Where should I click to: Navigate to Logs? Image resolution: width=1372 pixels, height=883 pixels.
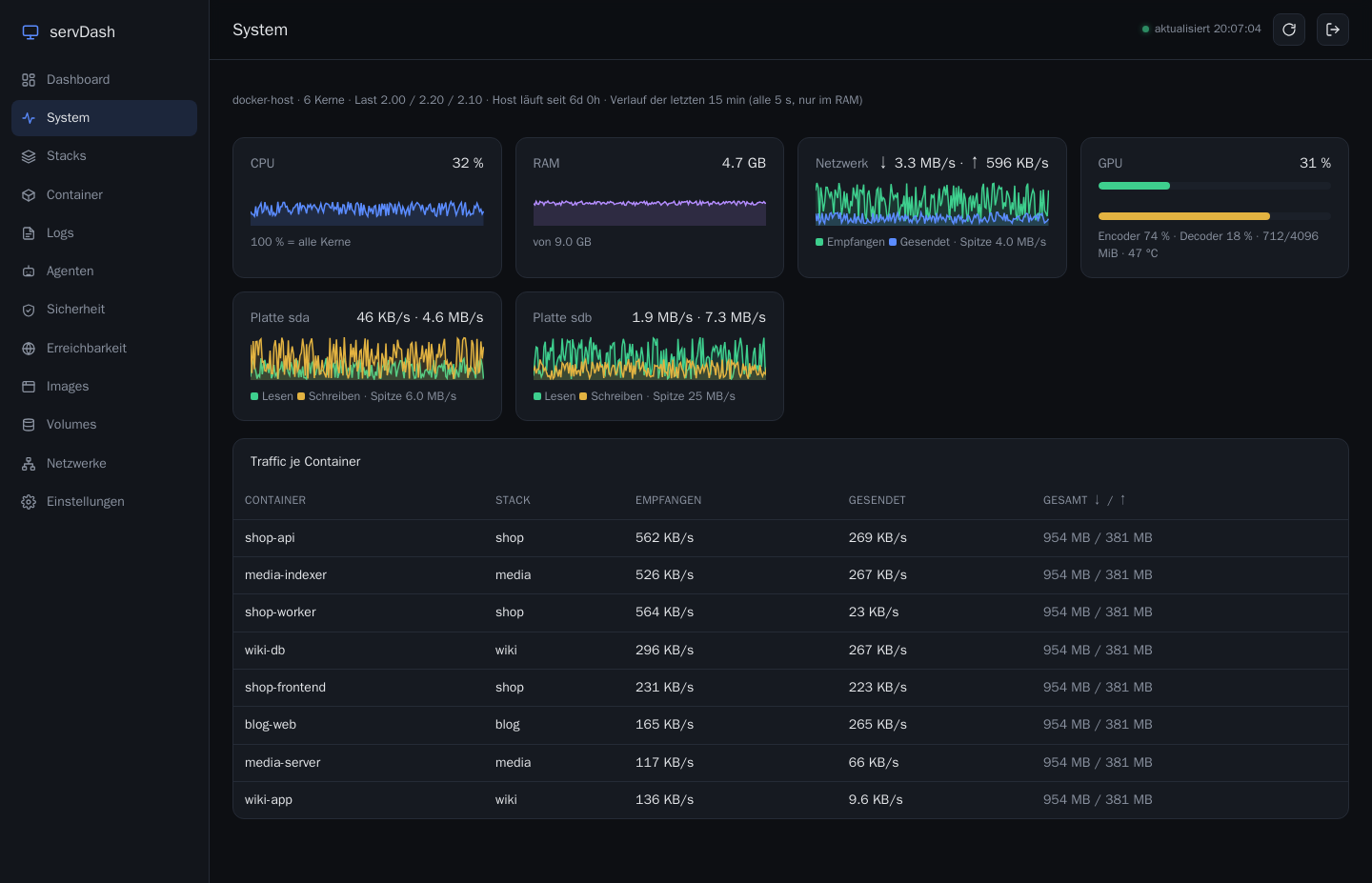pyautogui.click(x=104, y=233)
